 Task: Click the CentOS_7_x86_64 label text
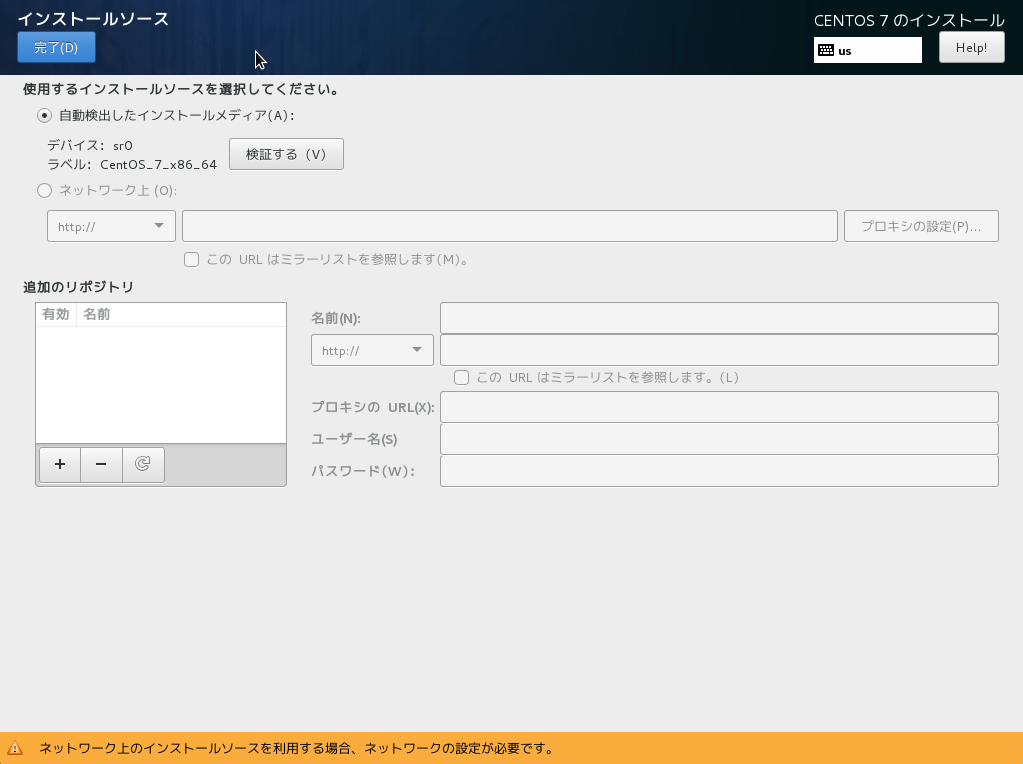(x=159, y=164)
